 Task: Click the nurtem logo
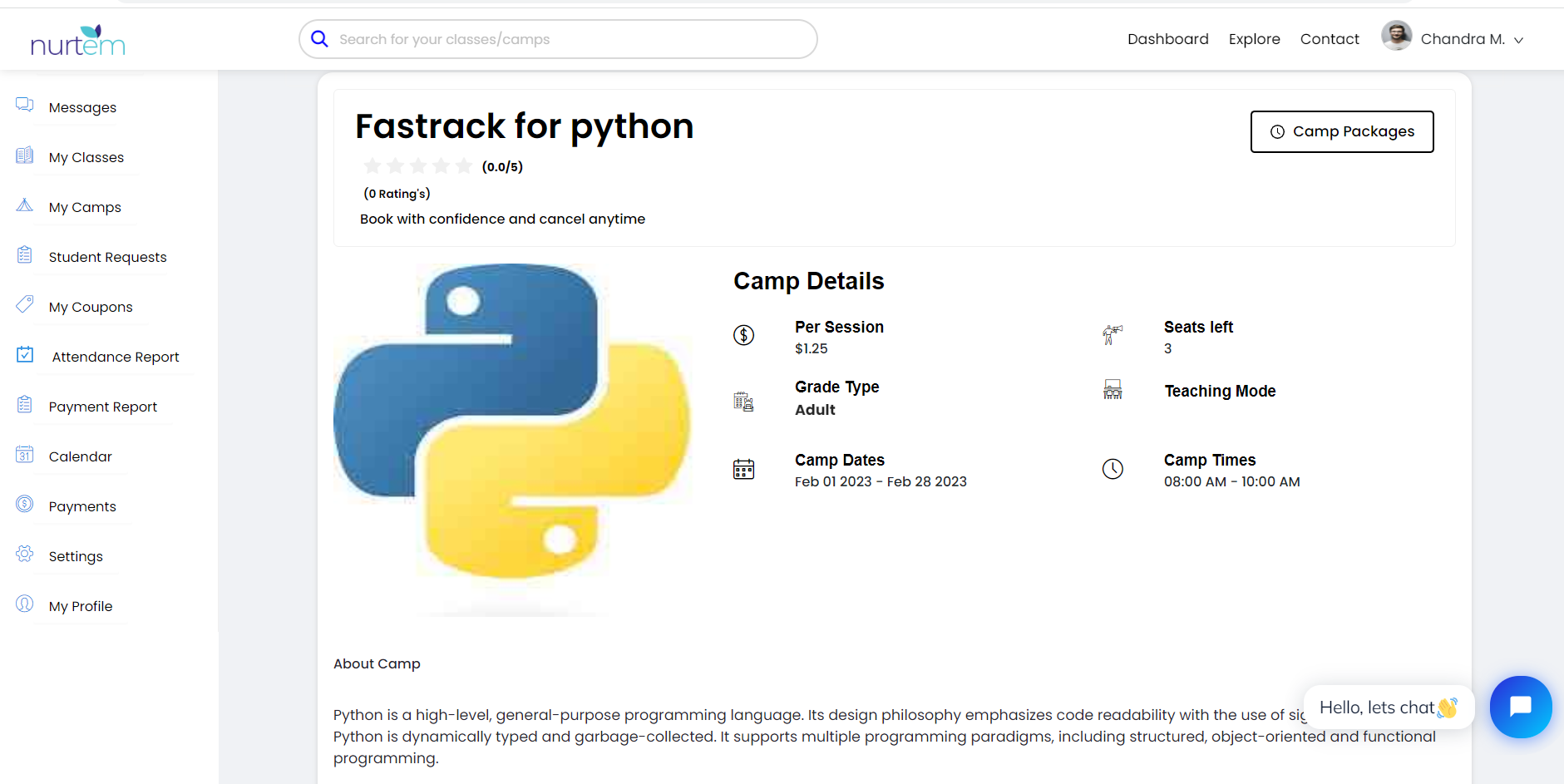point(77,40)
